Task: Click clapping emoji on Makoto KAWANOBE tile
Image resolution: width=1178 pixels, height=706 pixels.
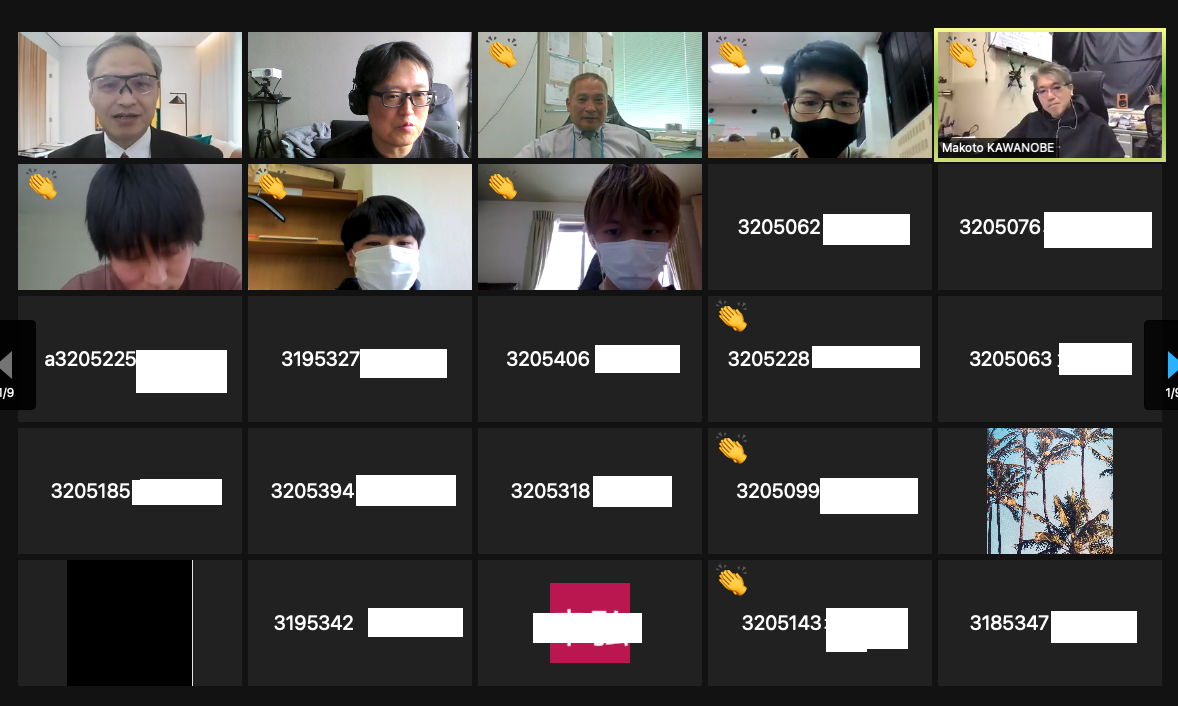Action: 961,52
